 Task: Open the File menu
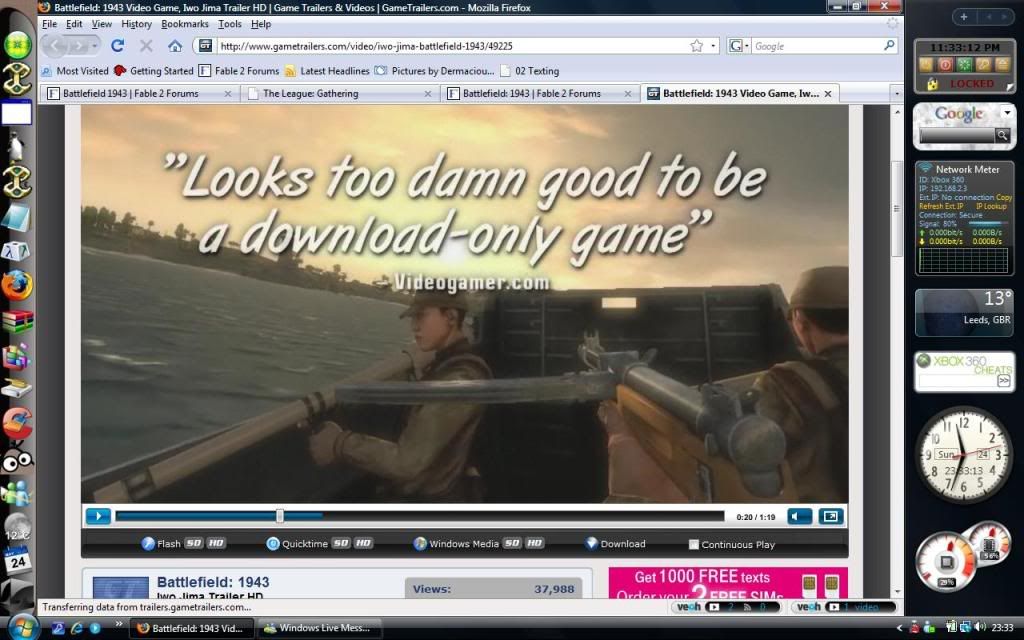click(x=49, y=24)
